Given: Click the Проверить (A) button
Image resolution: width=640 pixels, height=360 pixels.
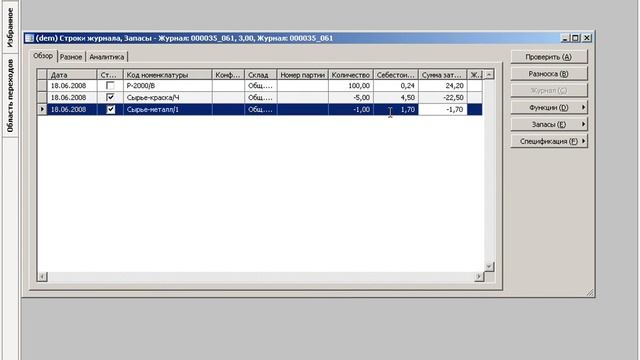Looking at the screenshot, I should (x=549, y=57).
